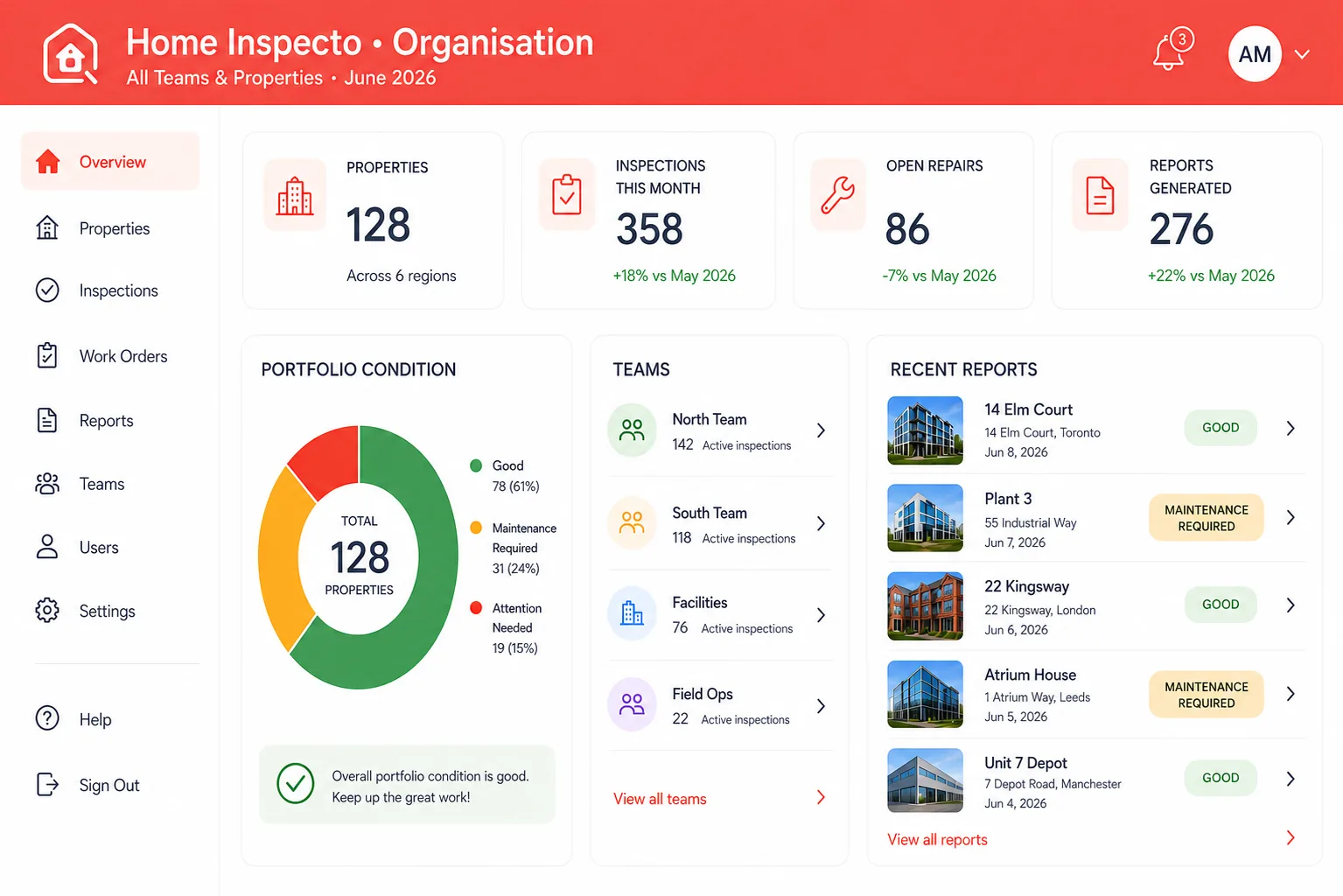1343x896 pixels.
Task: Click the Settings gear icon in sidebar
Action: coord(47,610)
